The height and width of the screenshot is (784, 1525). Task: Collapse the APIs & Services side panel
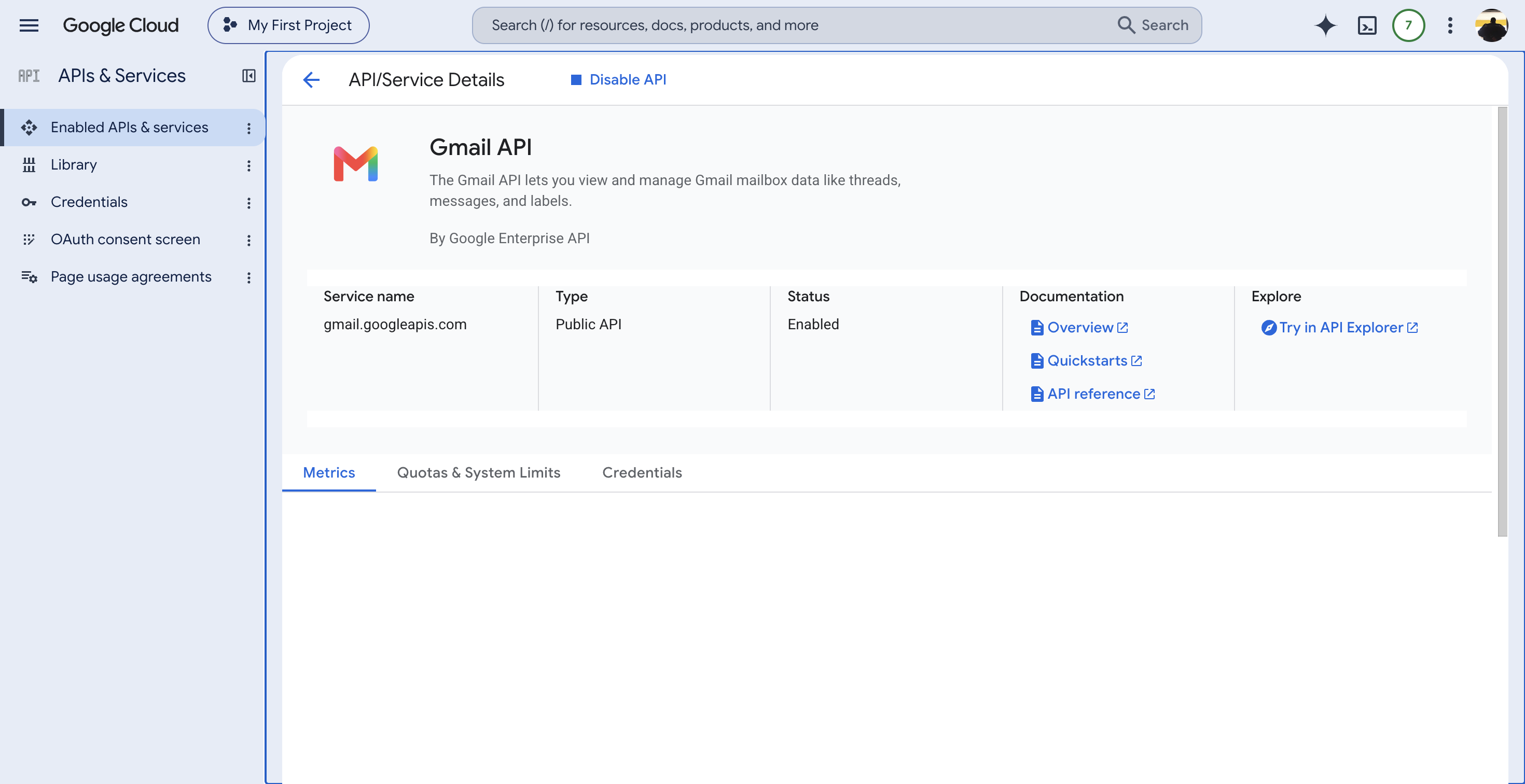248,76
